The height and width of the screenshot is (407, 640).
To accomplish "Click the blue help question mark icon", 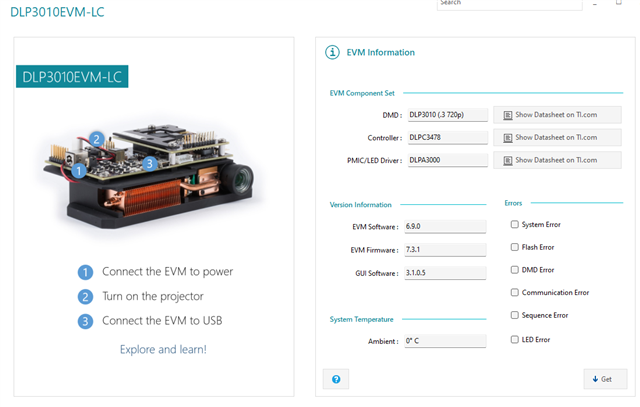I will (x=336, y=379).
